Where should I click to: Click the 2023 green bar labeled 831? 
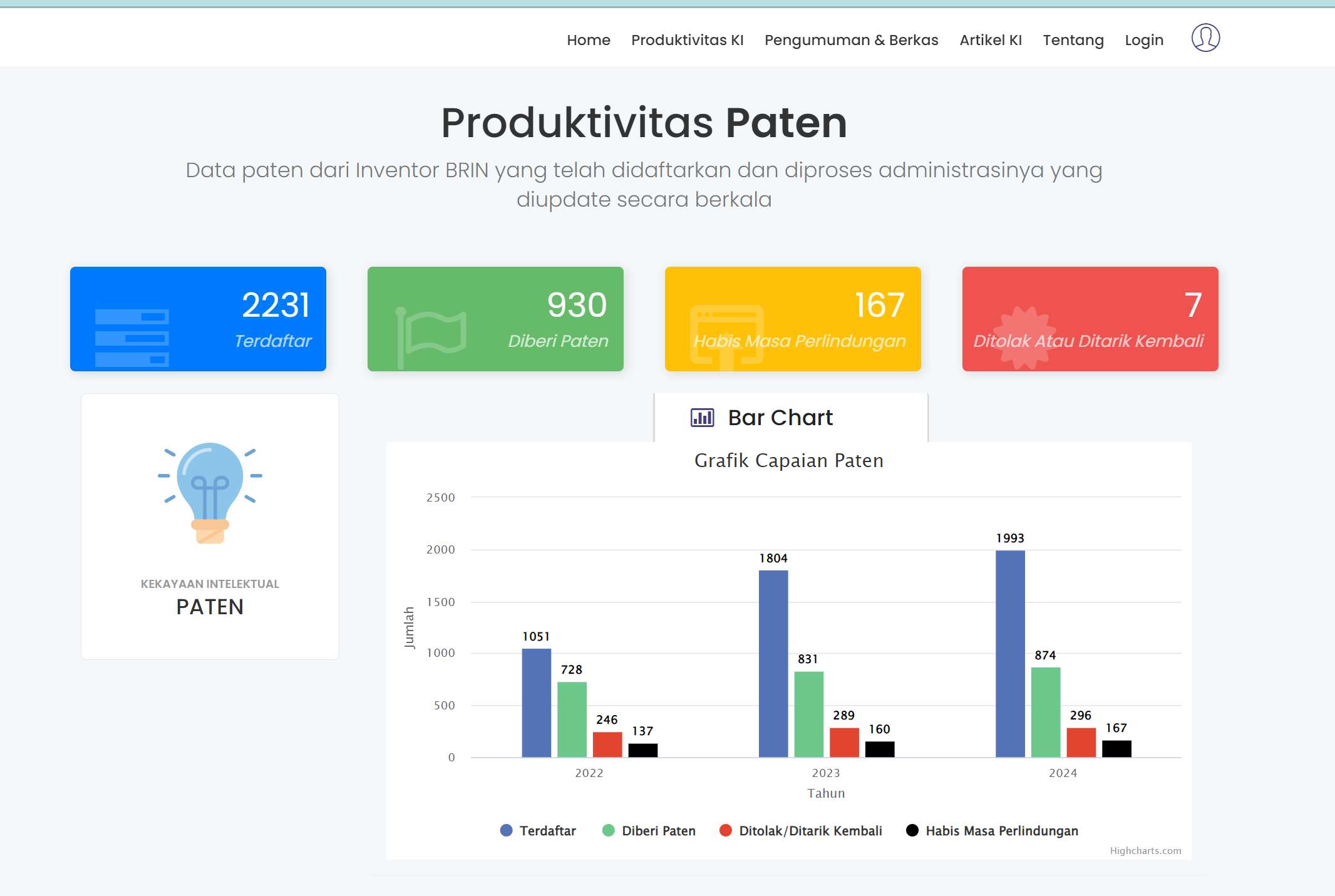click(x=809, y=714)
